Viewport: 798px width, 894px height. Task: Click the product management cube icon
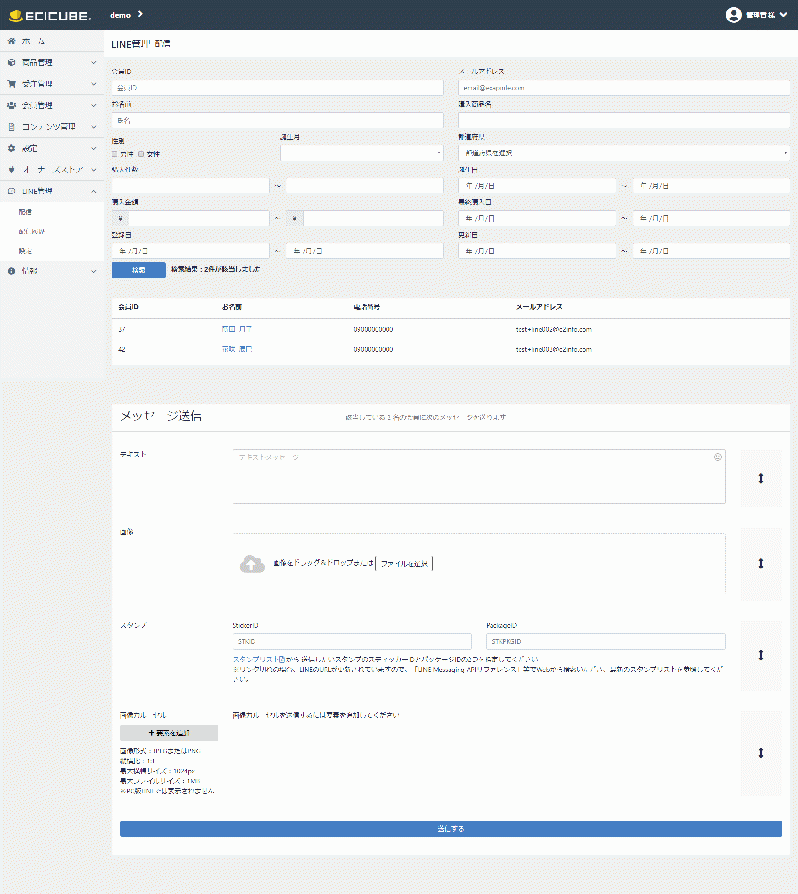[x=11, y=62]
